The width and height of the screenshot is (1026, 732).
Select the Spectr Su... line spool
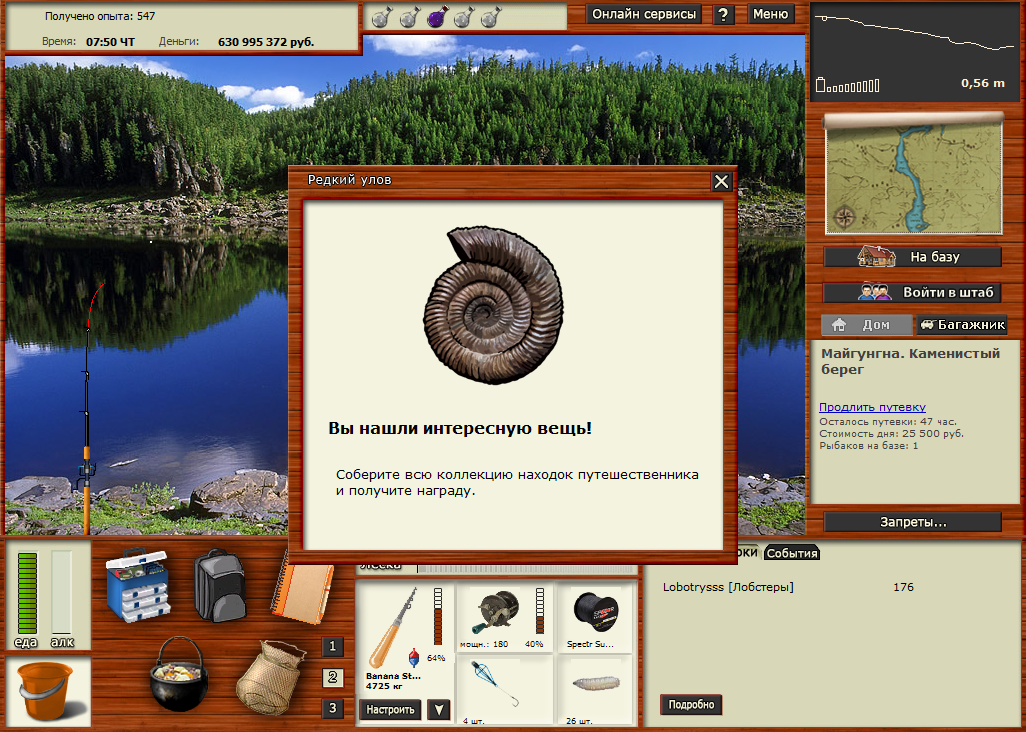click(595, 612)
